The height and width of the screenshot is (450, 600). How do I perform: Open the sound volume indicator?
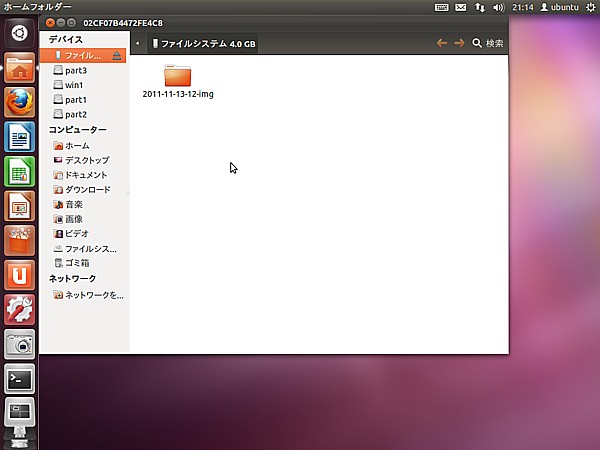click(499, 7)
